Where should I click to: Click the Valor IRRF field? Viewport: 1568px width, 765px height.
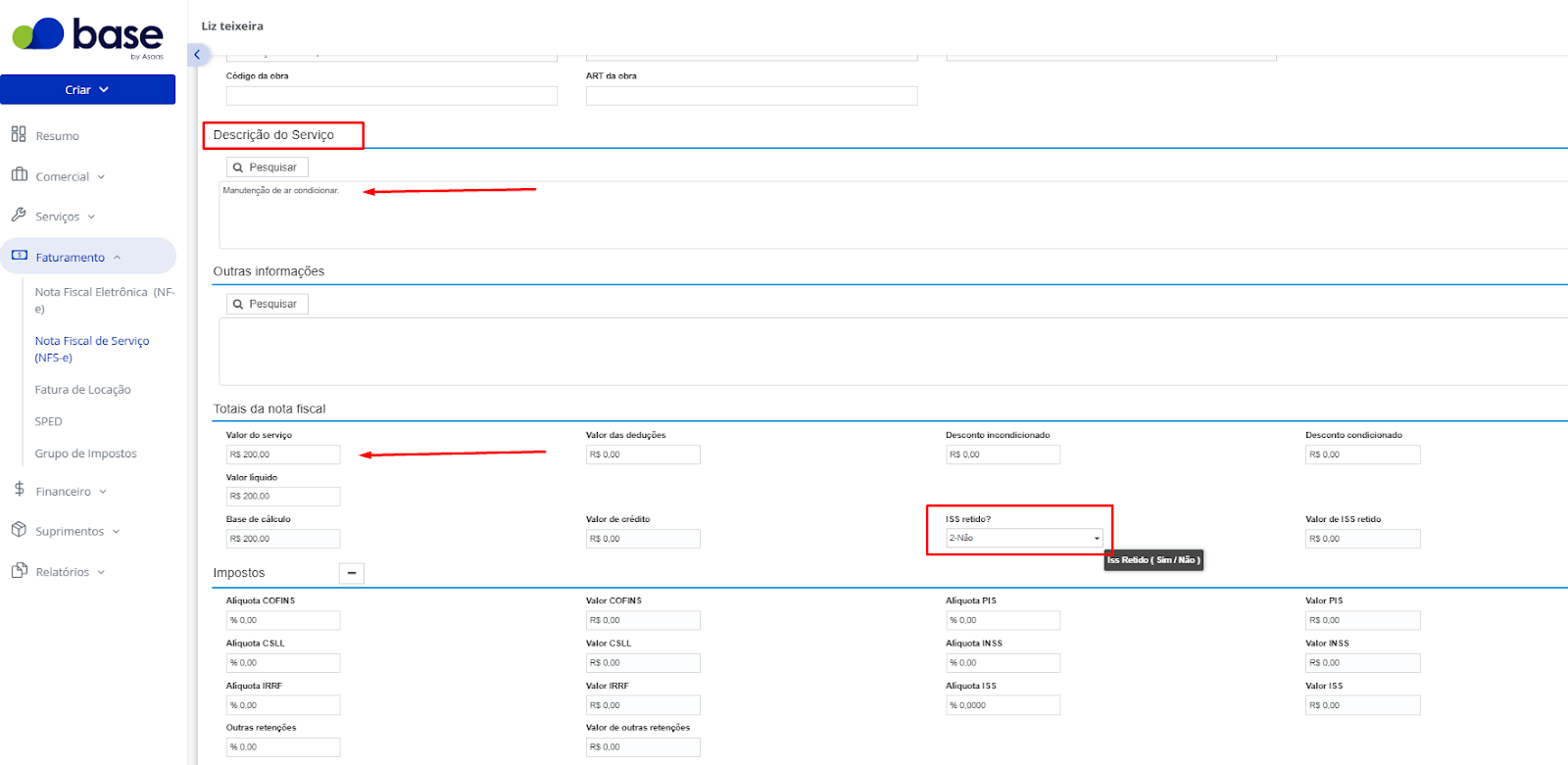coord(643,705)
